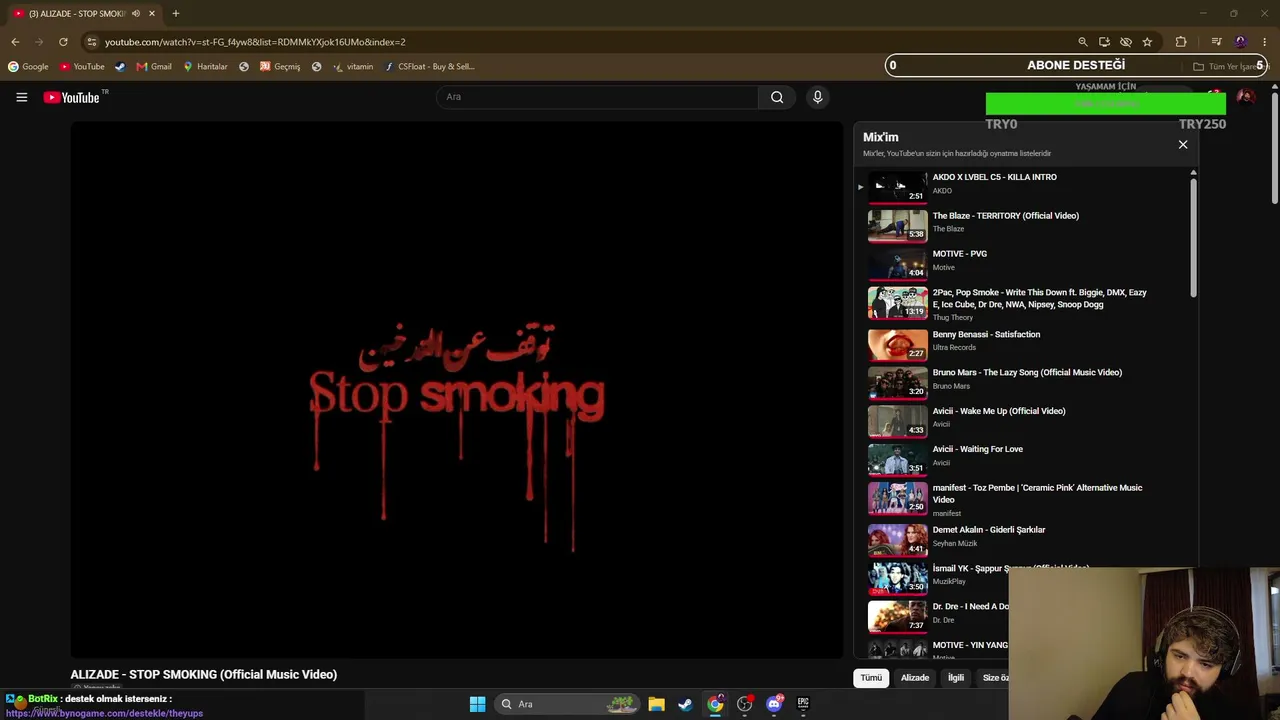Image resolution: width=1280 pixels, height=720 pixels.
Task: Click the Windows taskbar Ara search box
Action: click(567, 704)
